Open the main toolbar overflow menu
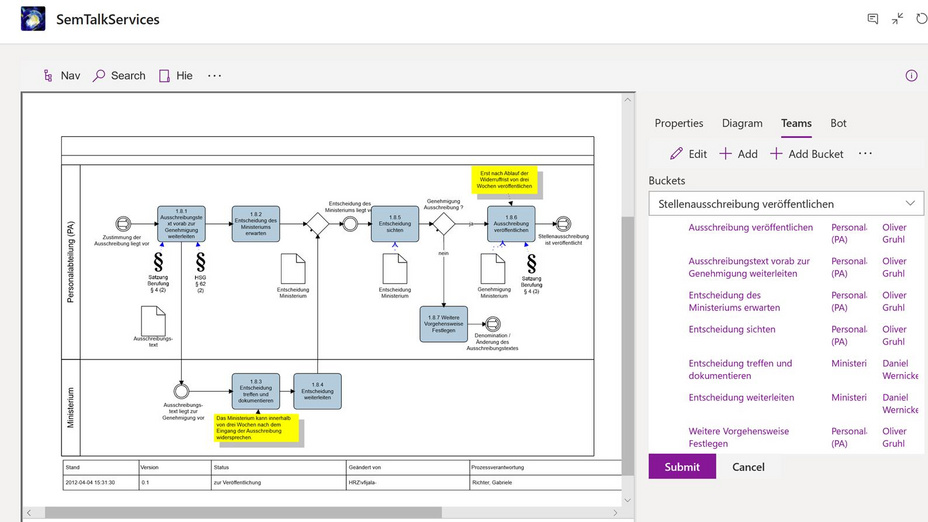 [214, 76]
